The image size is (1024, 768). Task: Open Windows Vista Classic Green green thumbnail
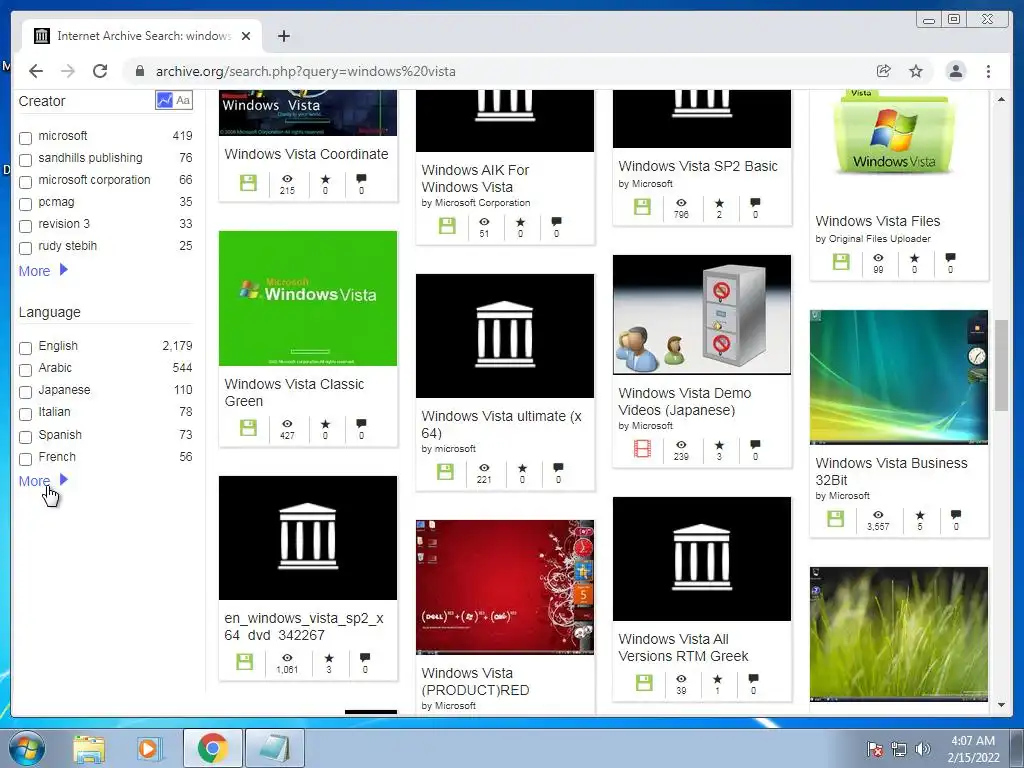[x=308, y=298]
